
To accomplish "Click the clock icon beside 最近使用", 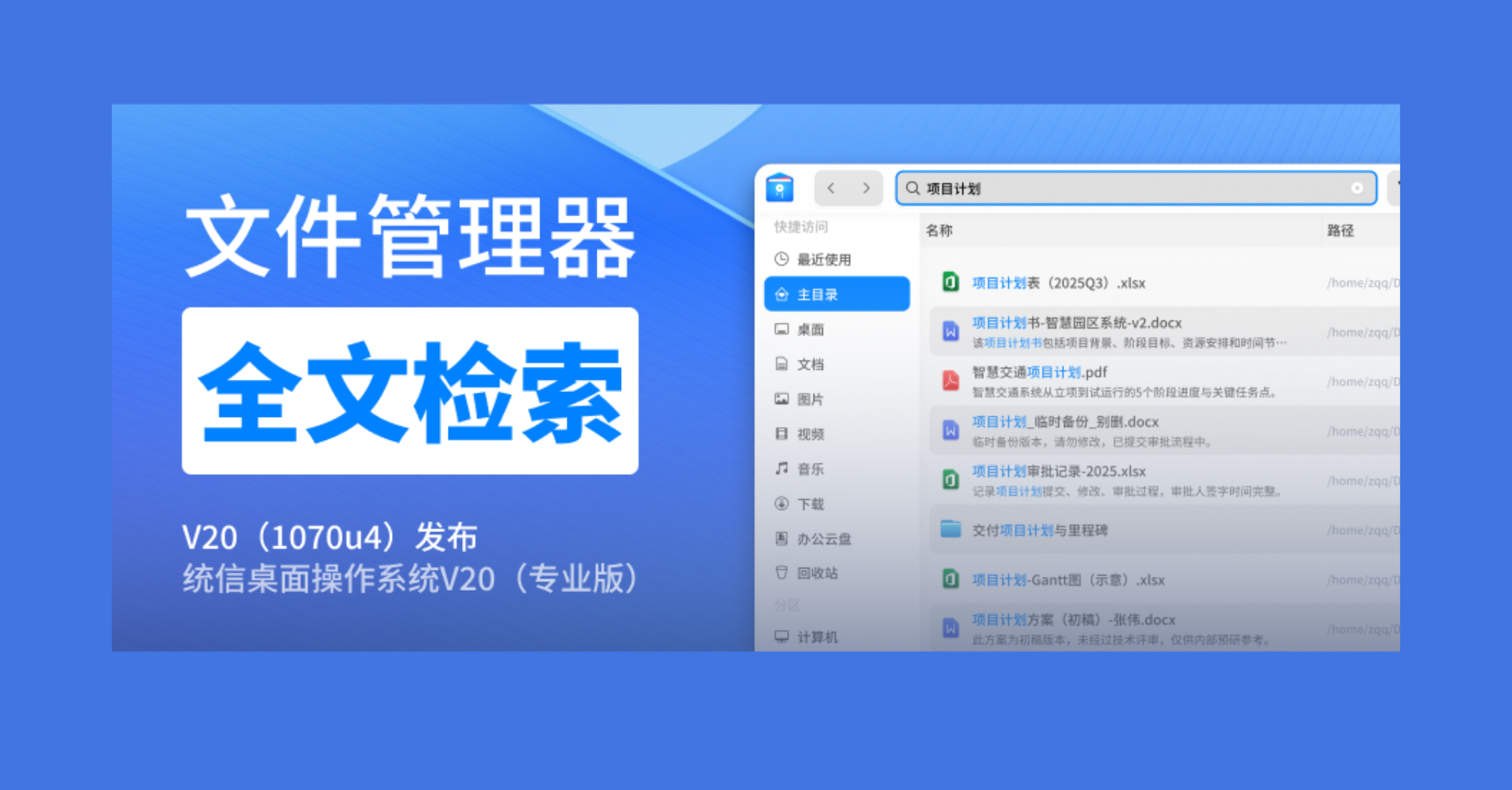I will pos(781,259).
